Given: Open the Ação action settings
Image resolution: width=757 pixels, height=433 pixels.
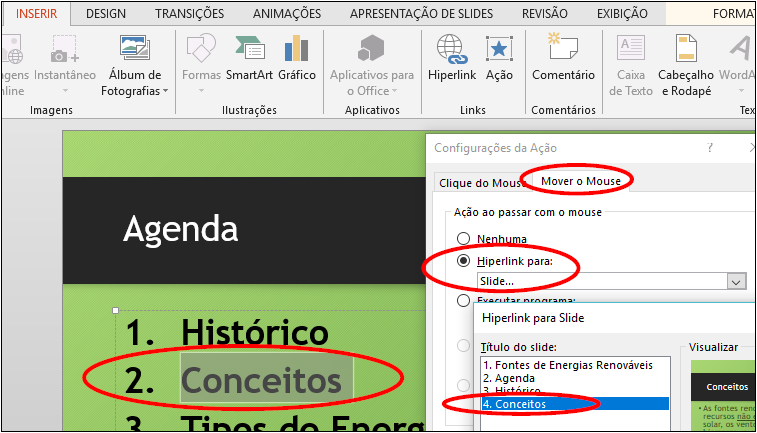Looking at the screenshot, I should point(499,58).
